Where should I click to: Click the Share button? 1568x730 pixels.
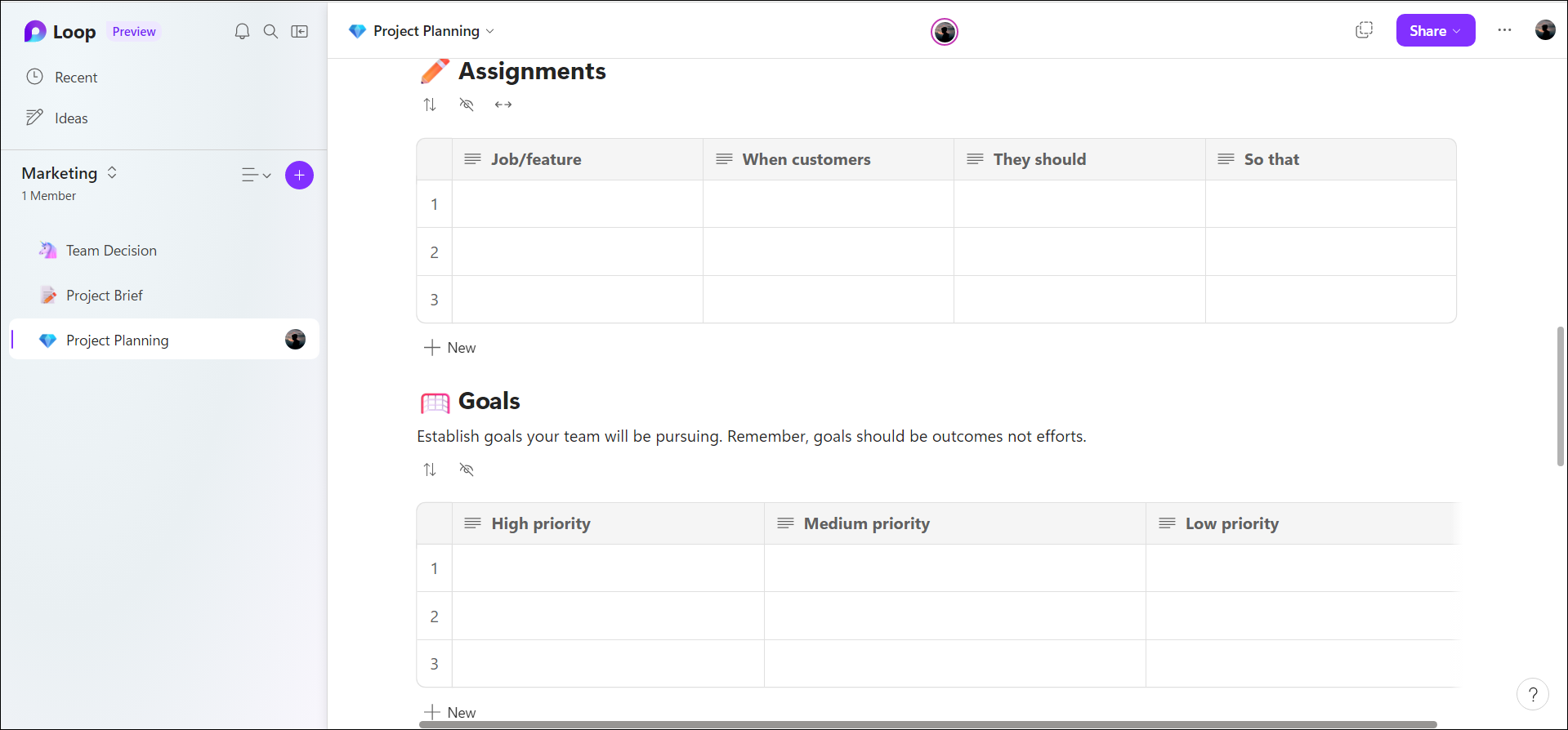1435,30
